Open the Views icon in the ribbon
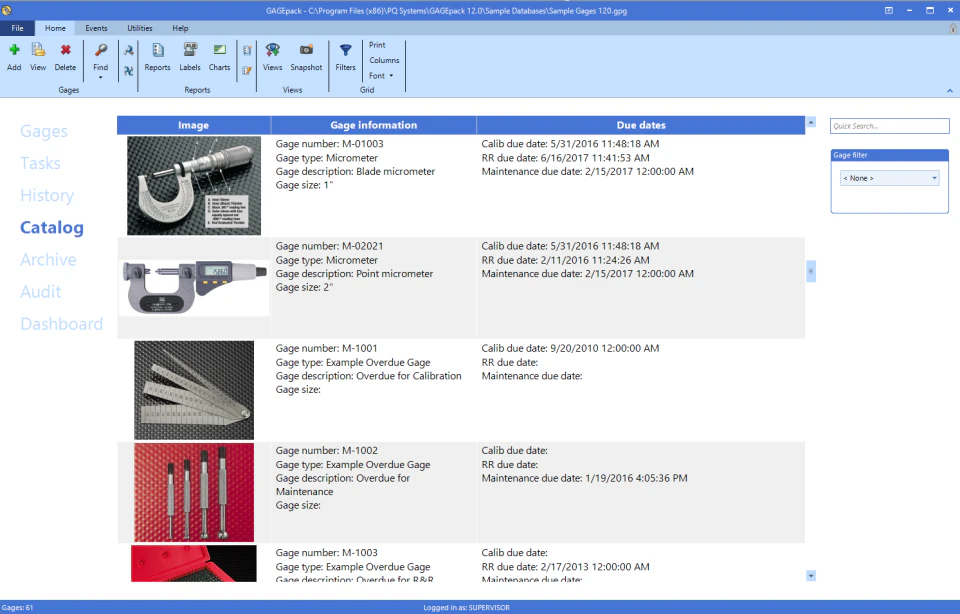 click(272, 56)
